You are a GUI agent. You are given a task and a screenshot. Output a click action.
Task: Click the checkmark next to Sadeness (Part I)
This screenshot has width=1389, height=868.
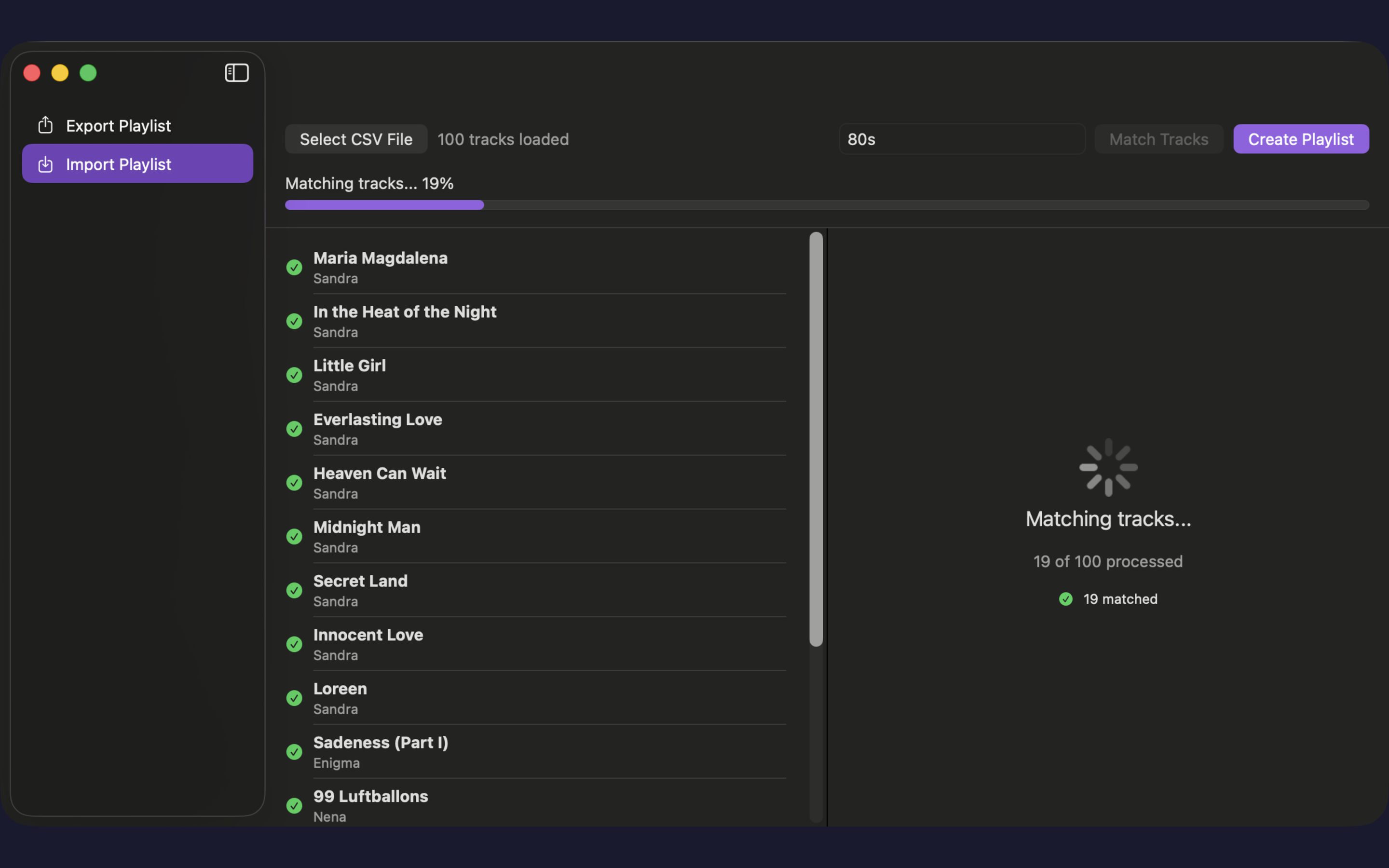tap(294, 752)
